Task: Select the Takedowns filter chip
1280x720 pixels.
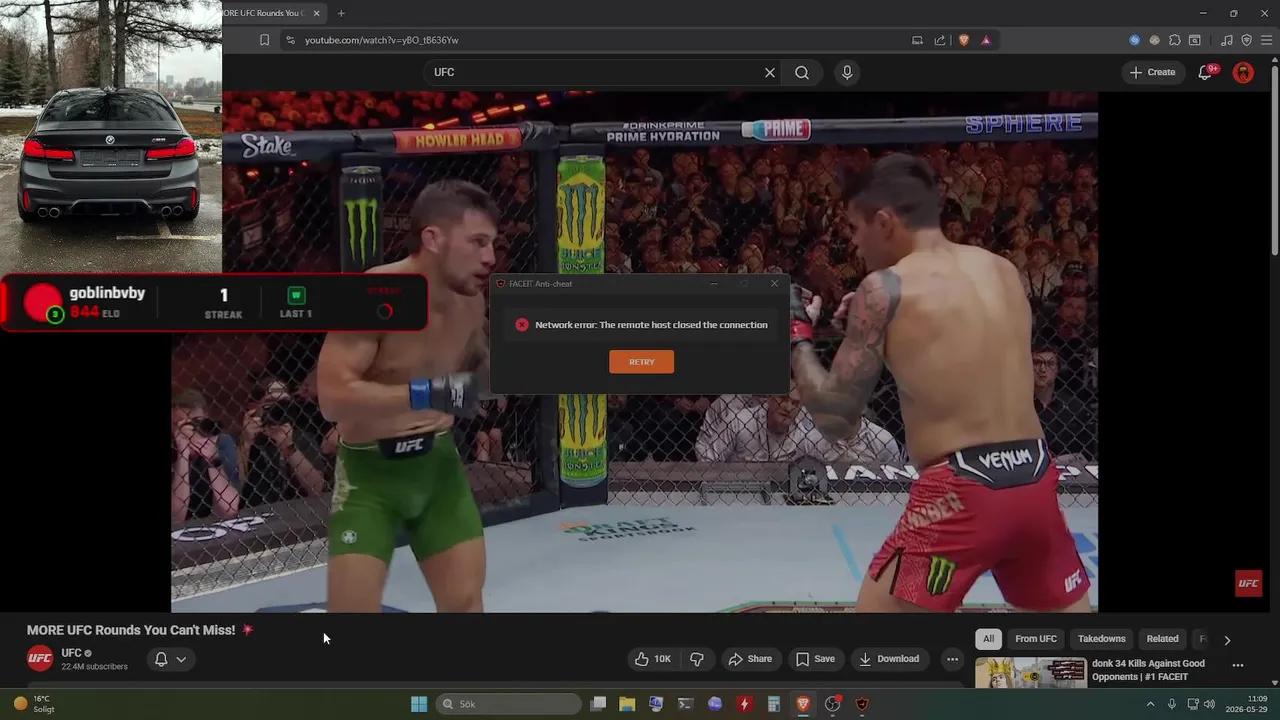Action: pos(1101,639)
